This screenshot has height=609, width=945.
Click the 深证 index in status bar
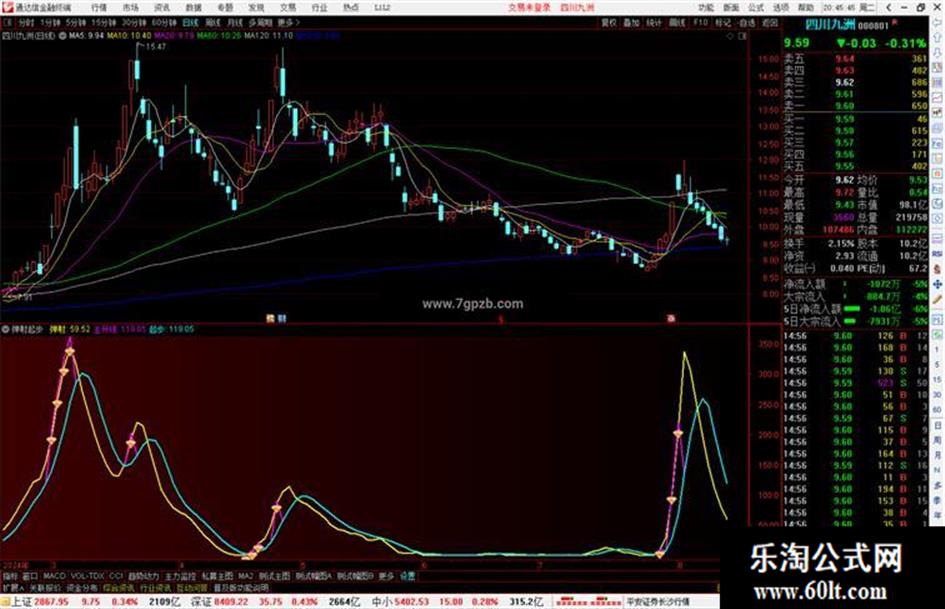coord(201,602)
